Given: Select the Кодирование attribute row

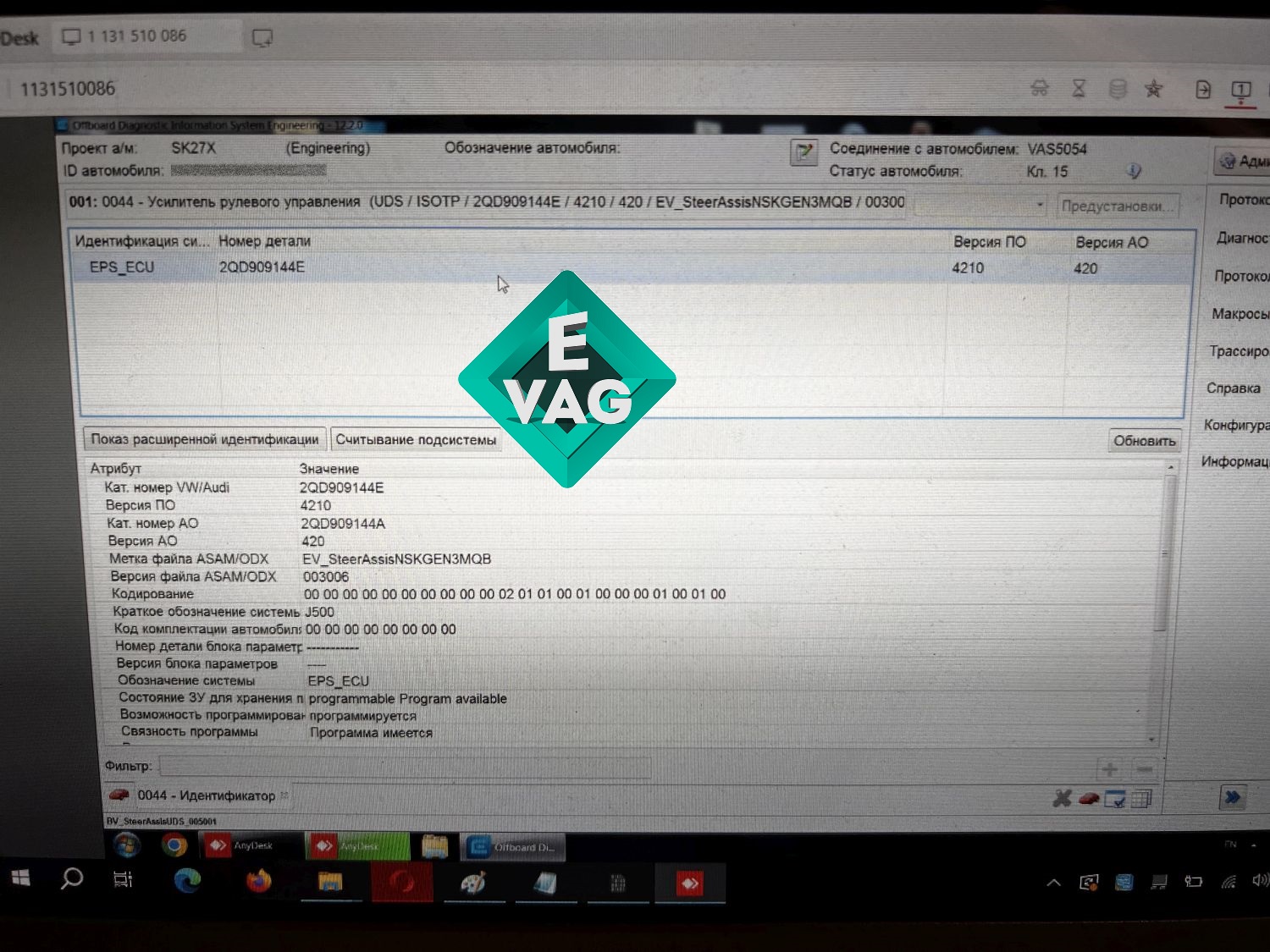Looking at the screenshot, I should (x=625, y=594).
